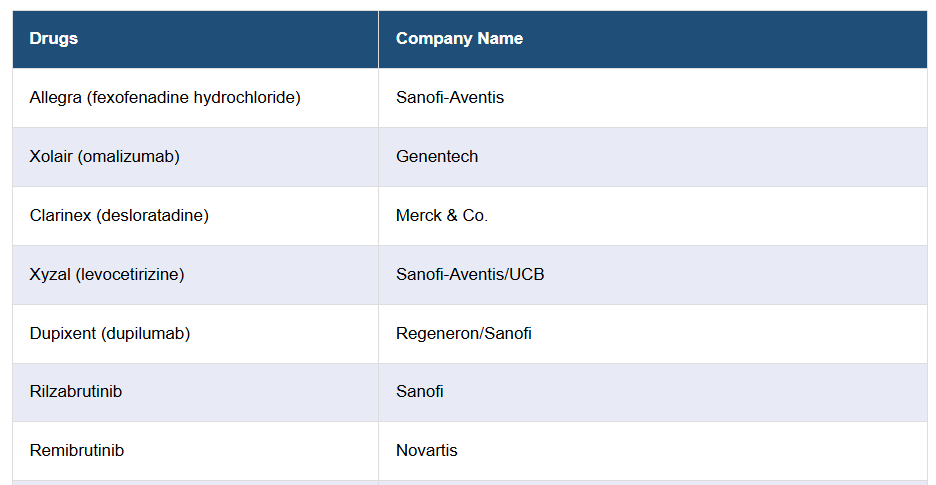Click the Xolair brand name

coord(52,157)
